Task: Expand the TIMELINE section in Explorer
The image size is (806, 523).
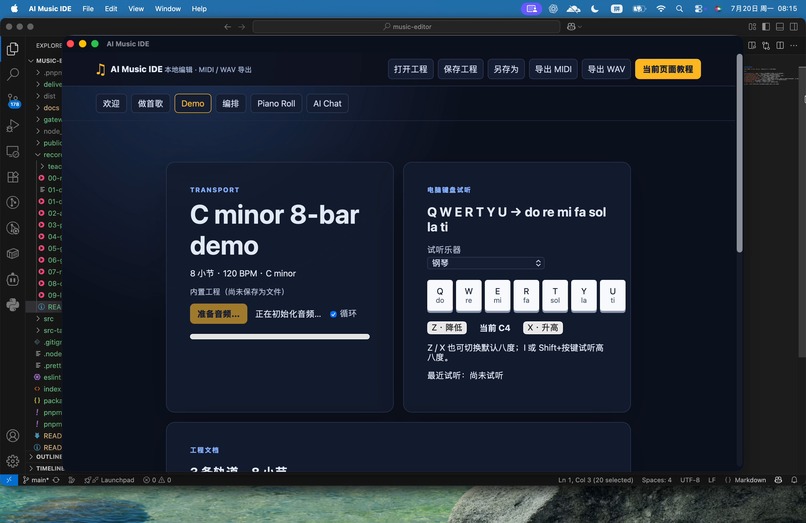Action: [45, 468]
